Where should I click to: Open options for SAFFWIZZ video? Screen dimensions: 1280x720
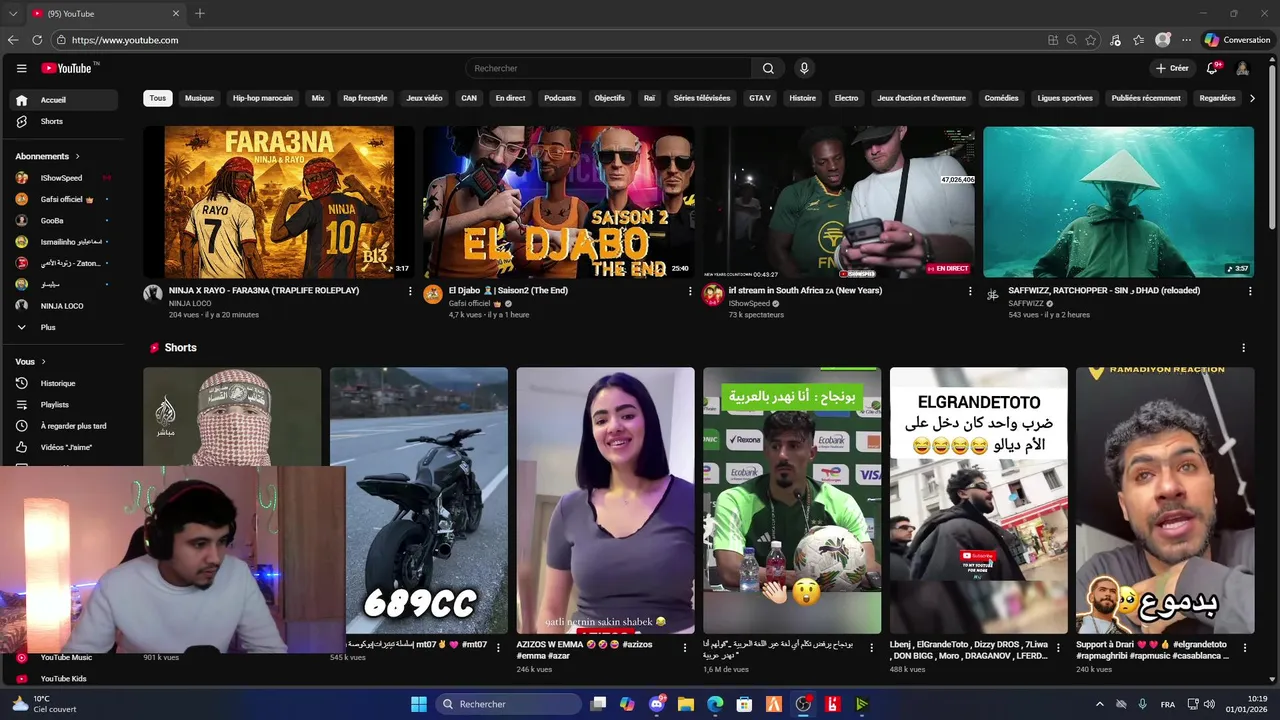(1250, 291)
